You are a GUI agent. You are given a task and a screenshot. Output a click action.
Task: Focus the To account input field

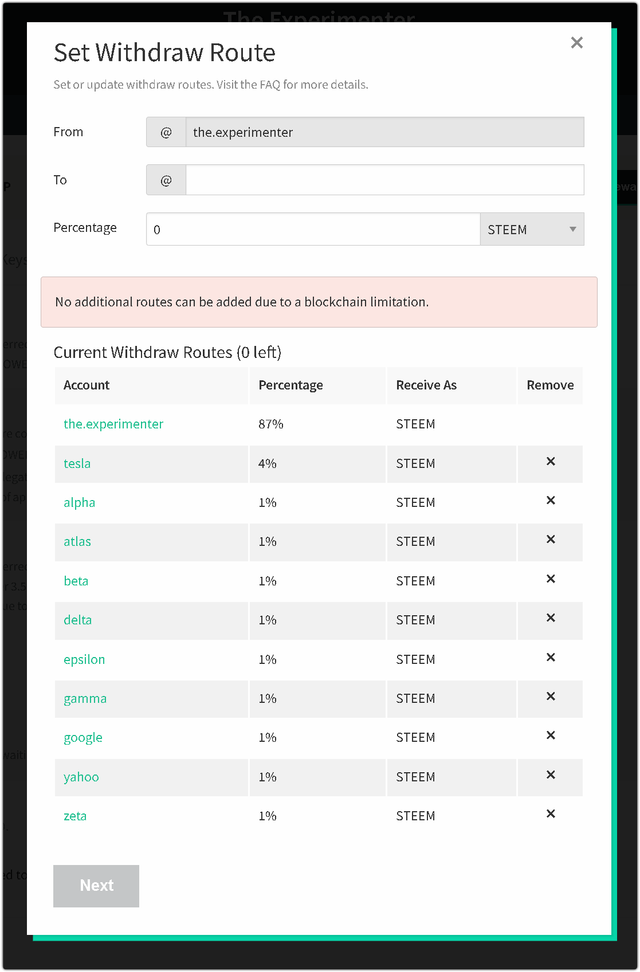click(x=384, y=180)
